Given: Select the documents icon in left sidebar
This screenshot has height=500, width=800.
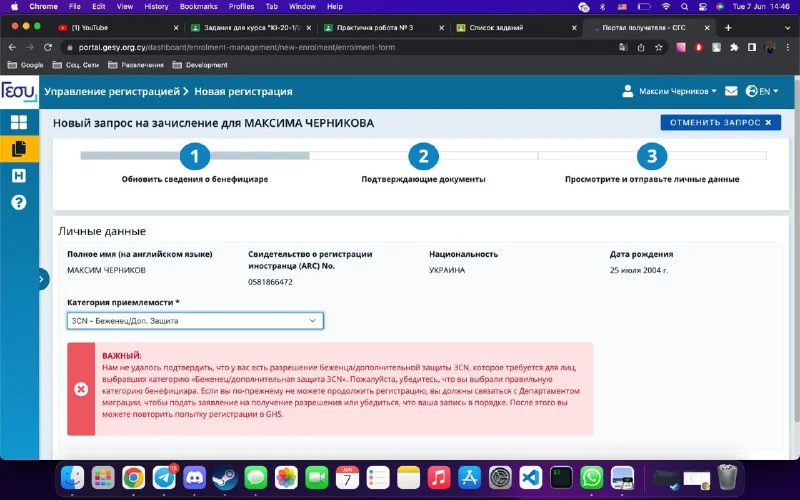Looking at the screenshot, I should 18,149.
